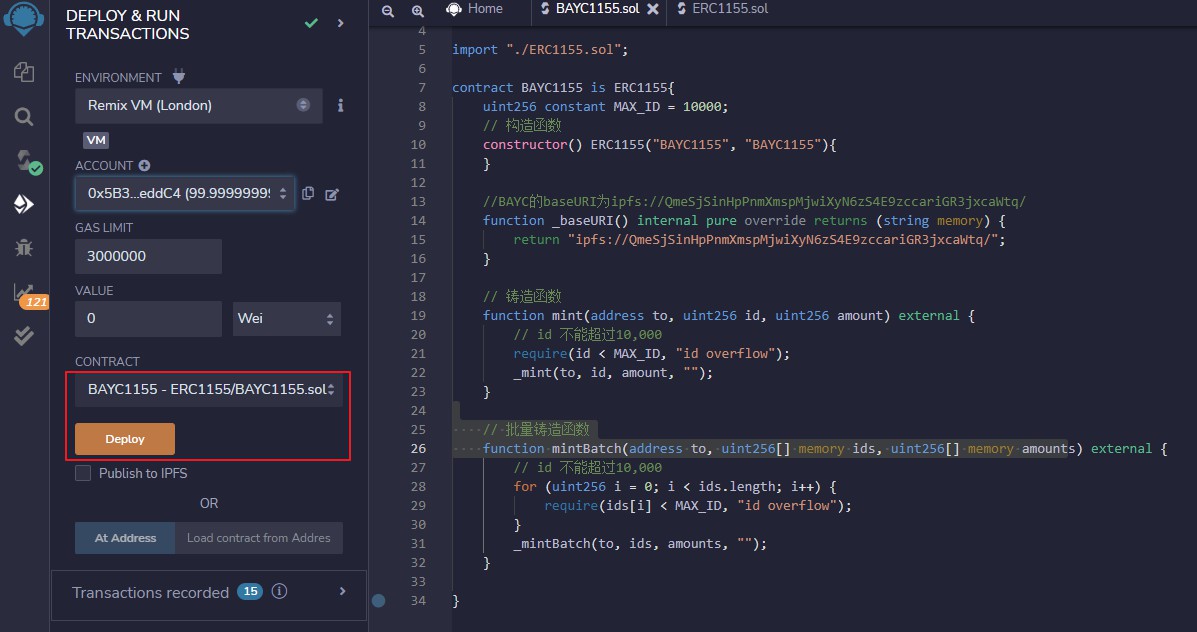Viewport: 1197px width, 632px height.
Task: Click the sign message edit icon
Action: (331, 195)
